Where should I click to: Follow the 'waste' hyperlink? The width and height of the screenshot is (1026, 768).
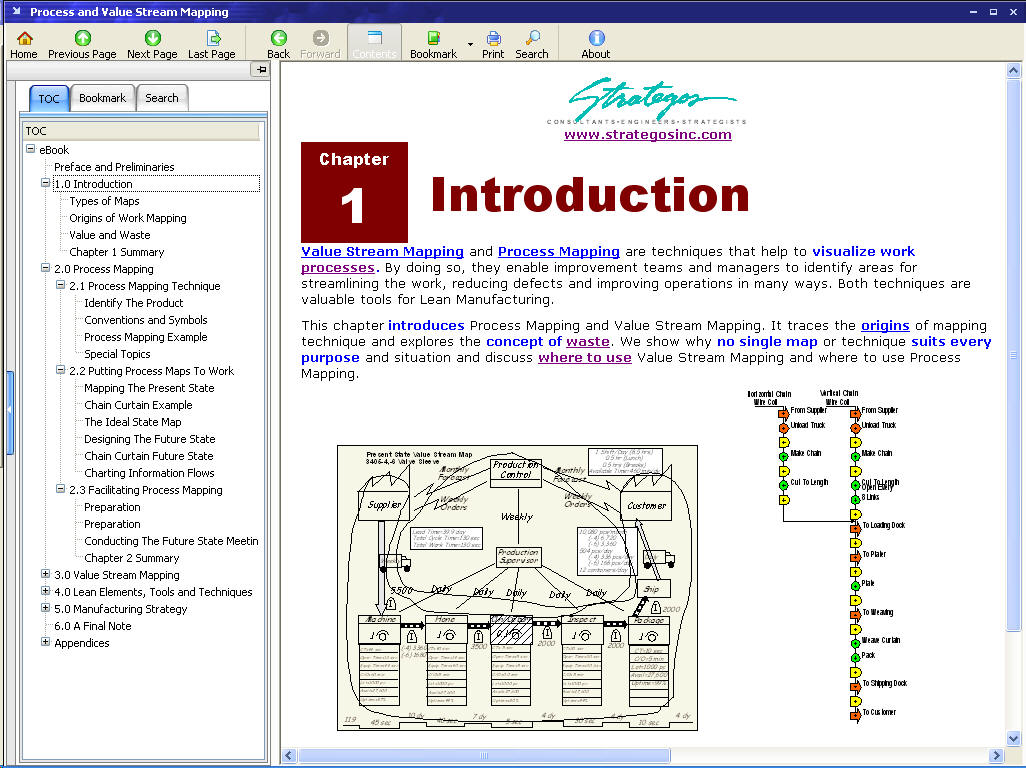(588, 341)
